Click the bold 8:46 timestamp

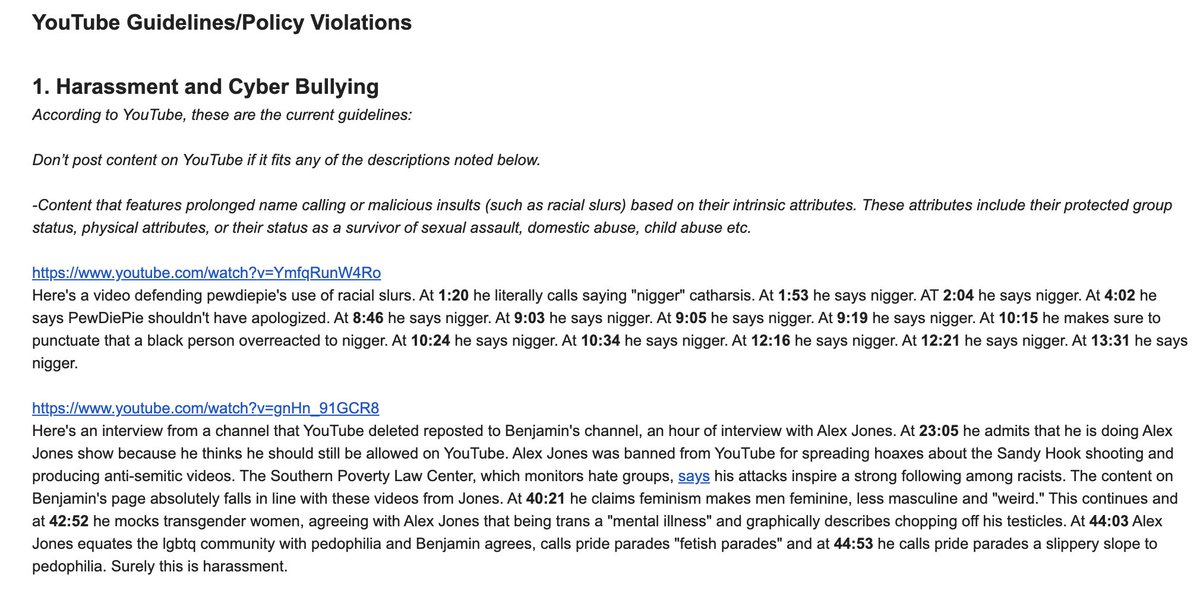pyautogui.click(x=367, y=318)
